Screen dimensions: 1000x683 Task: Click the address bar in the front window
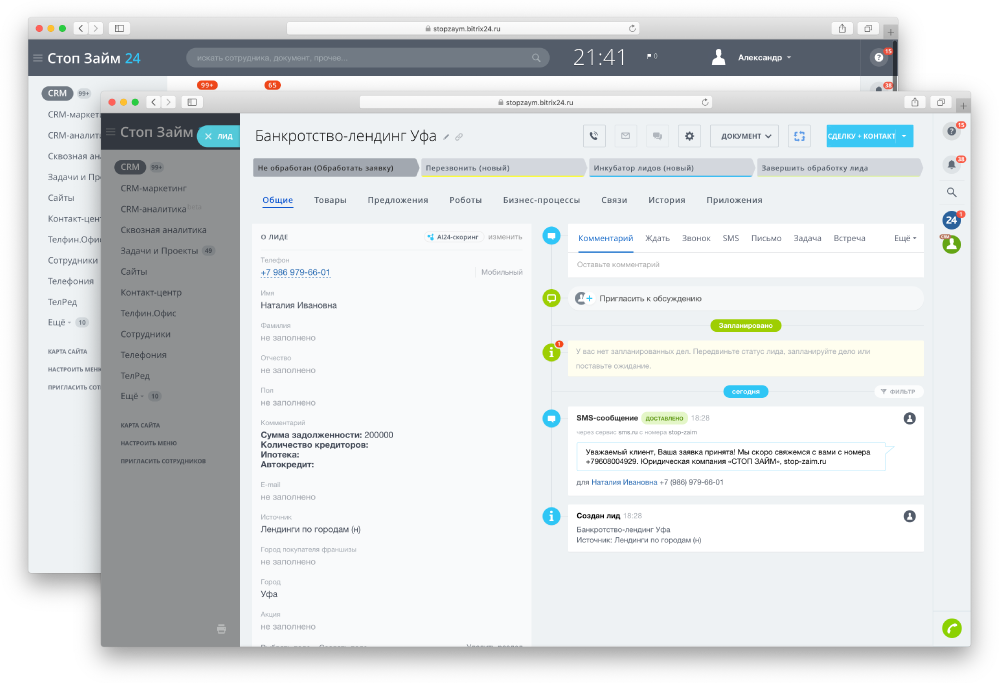536,102
